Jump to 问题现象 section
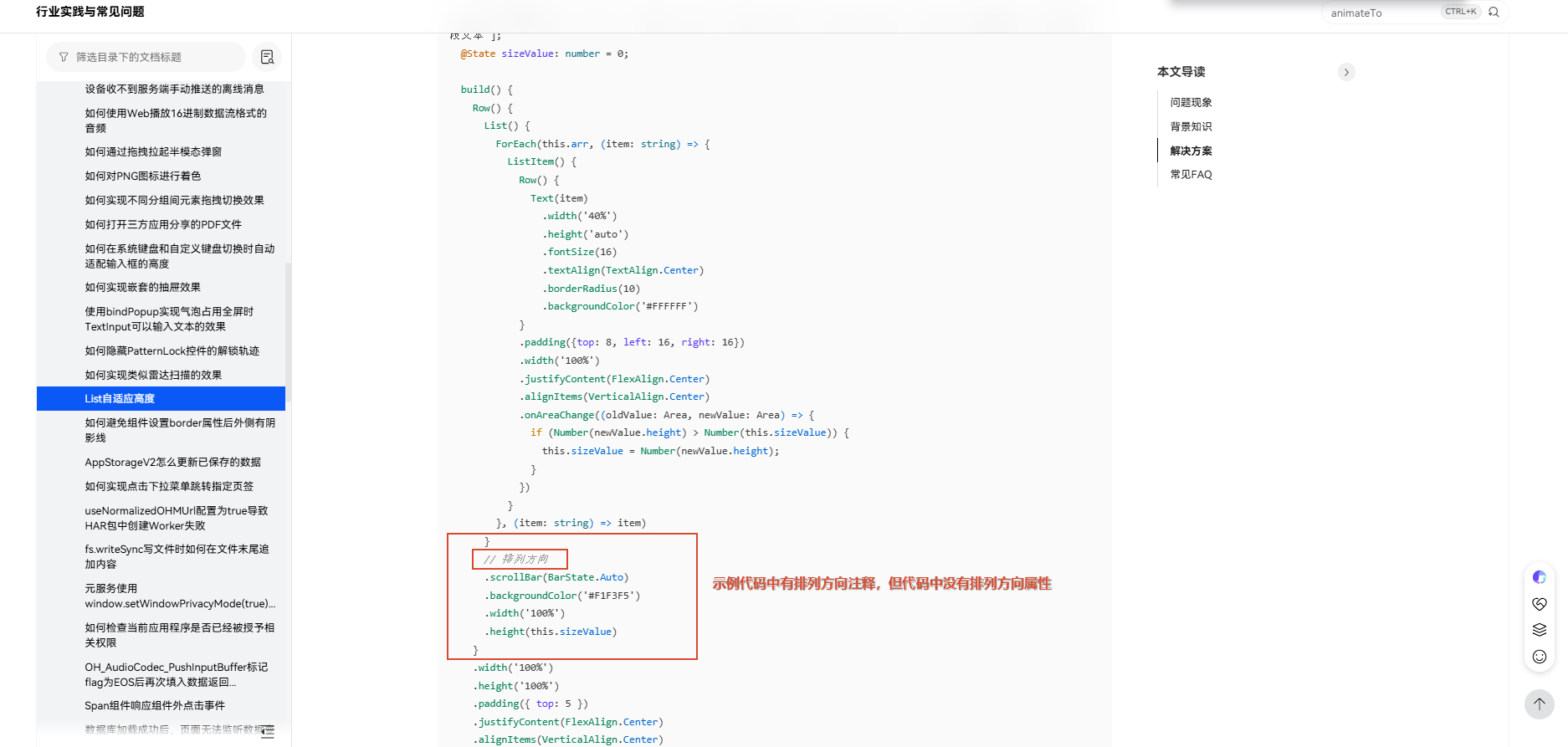The width and height of the screenshot is (1568, 747). pyautogui.click(x=1191, y=102)
